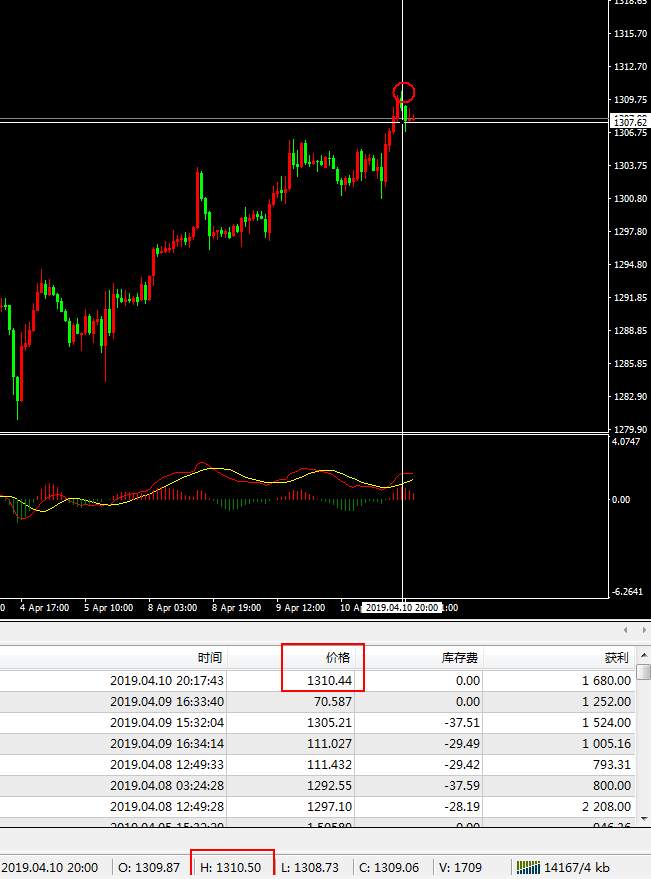Click the profit value 800.00

click(x=612, y=785)
